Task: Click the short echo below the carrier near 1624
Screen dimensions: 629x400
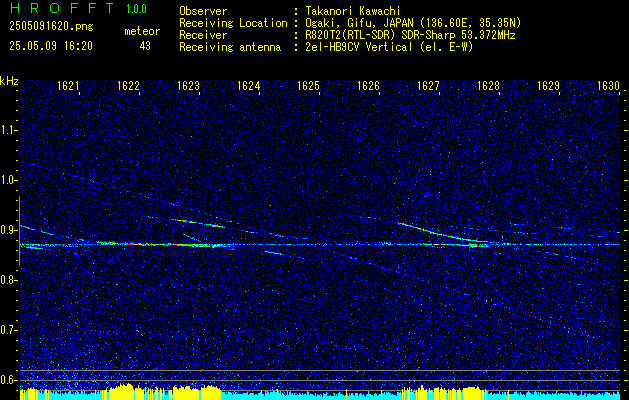Action: pyautogui.click(x=274, y=253)
